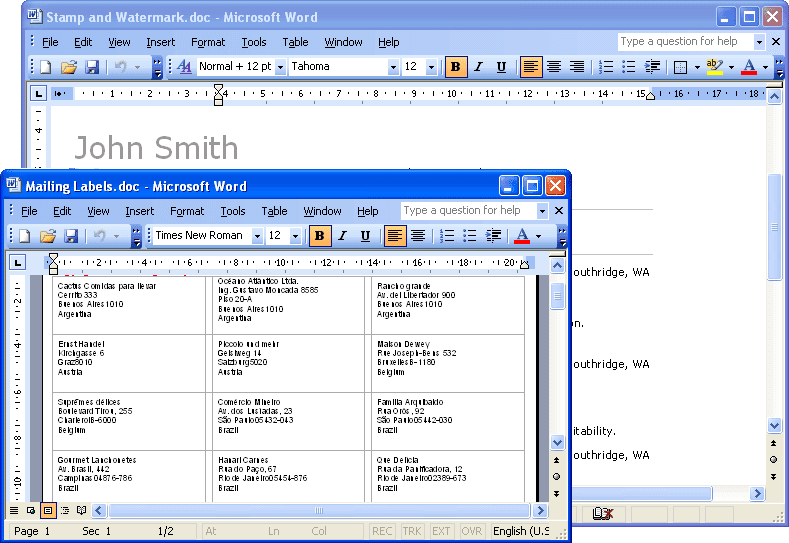Click Numbering list icon in Stamp and Watermark window
The width and height of the screenshot is (789, 543).
(606, 67)
